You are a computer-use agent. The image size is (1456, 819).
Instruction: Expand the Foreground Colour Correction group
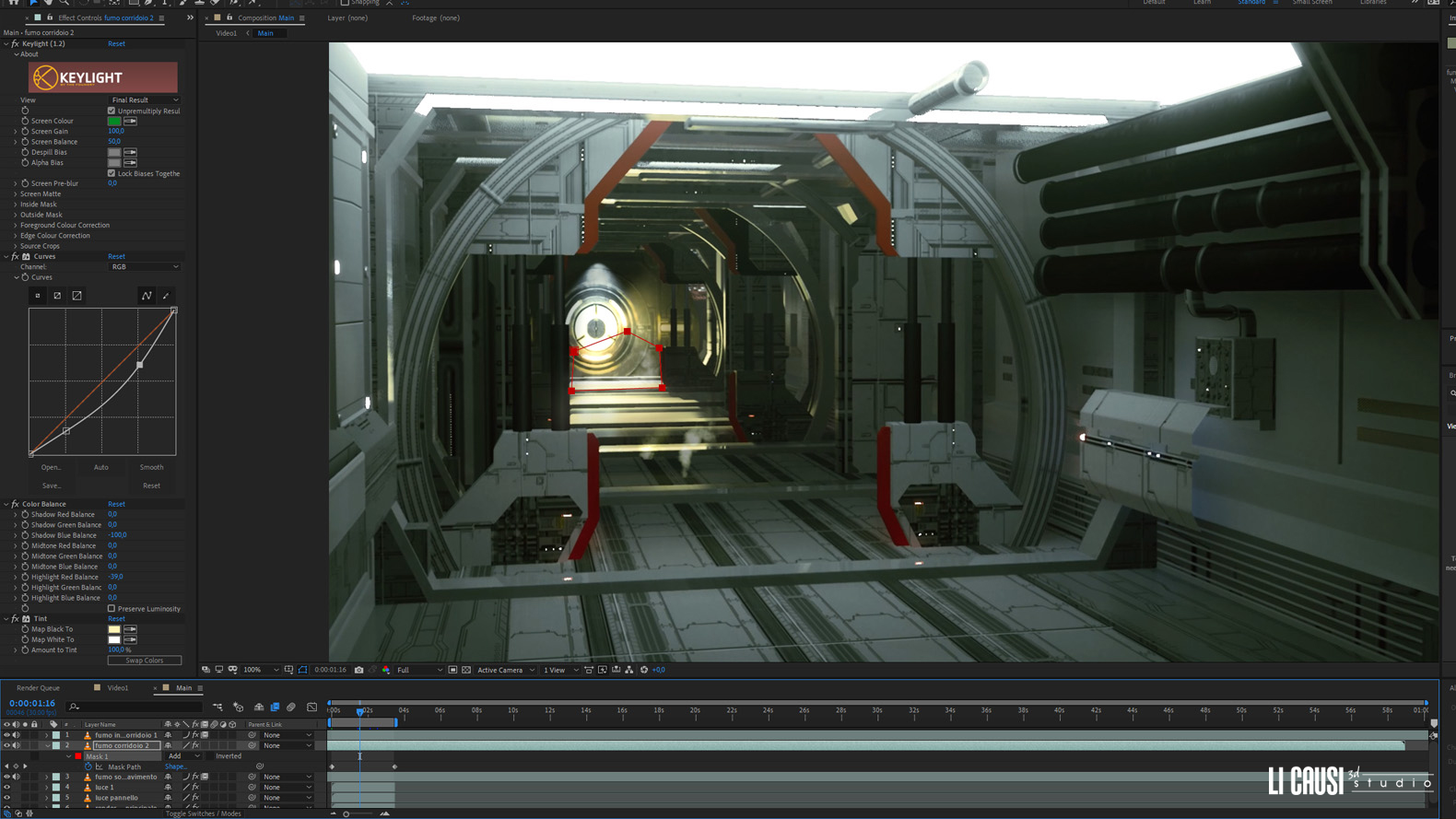pyautogui.click(x=16, y=225)
